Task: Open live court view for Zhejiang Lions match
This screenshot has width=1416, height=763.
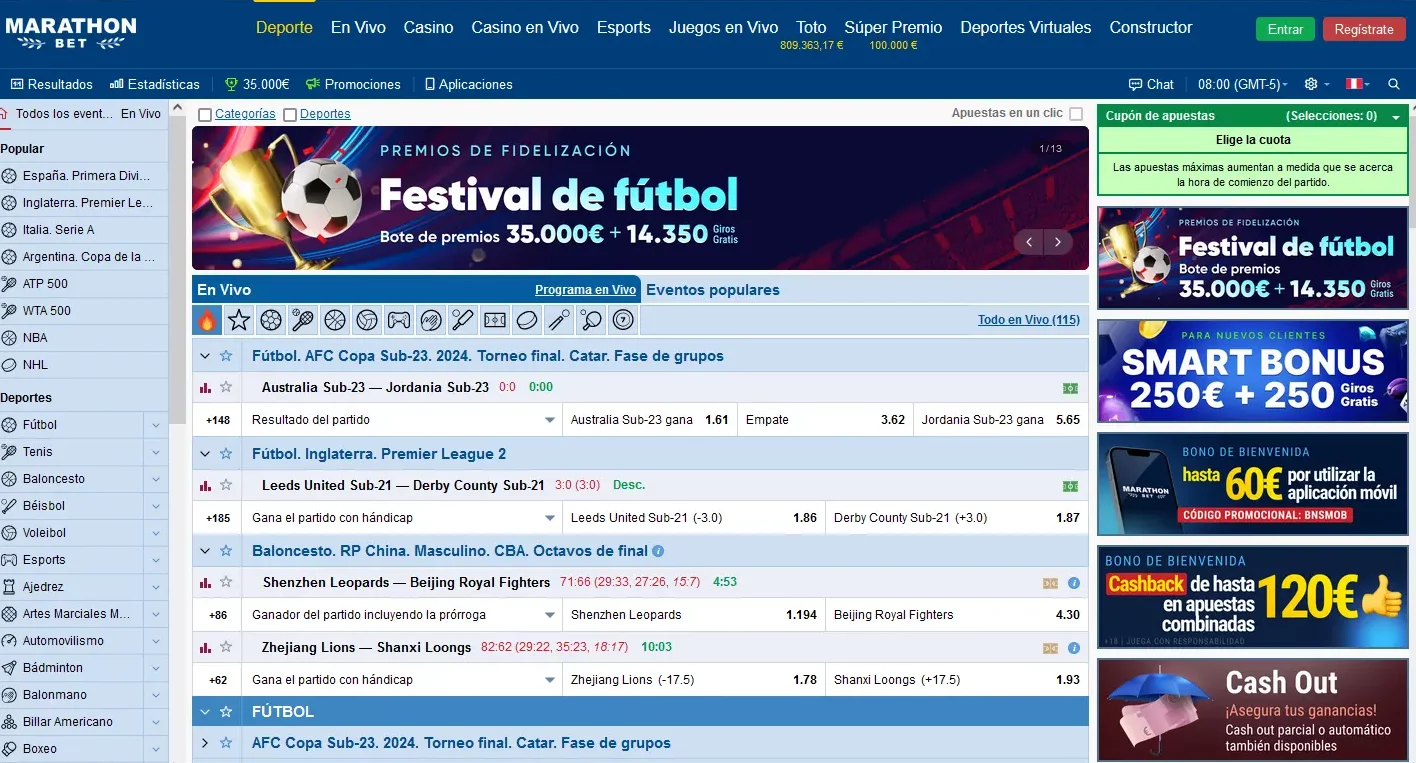Action: (x=1050, y=648)
